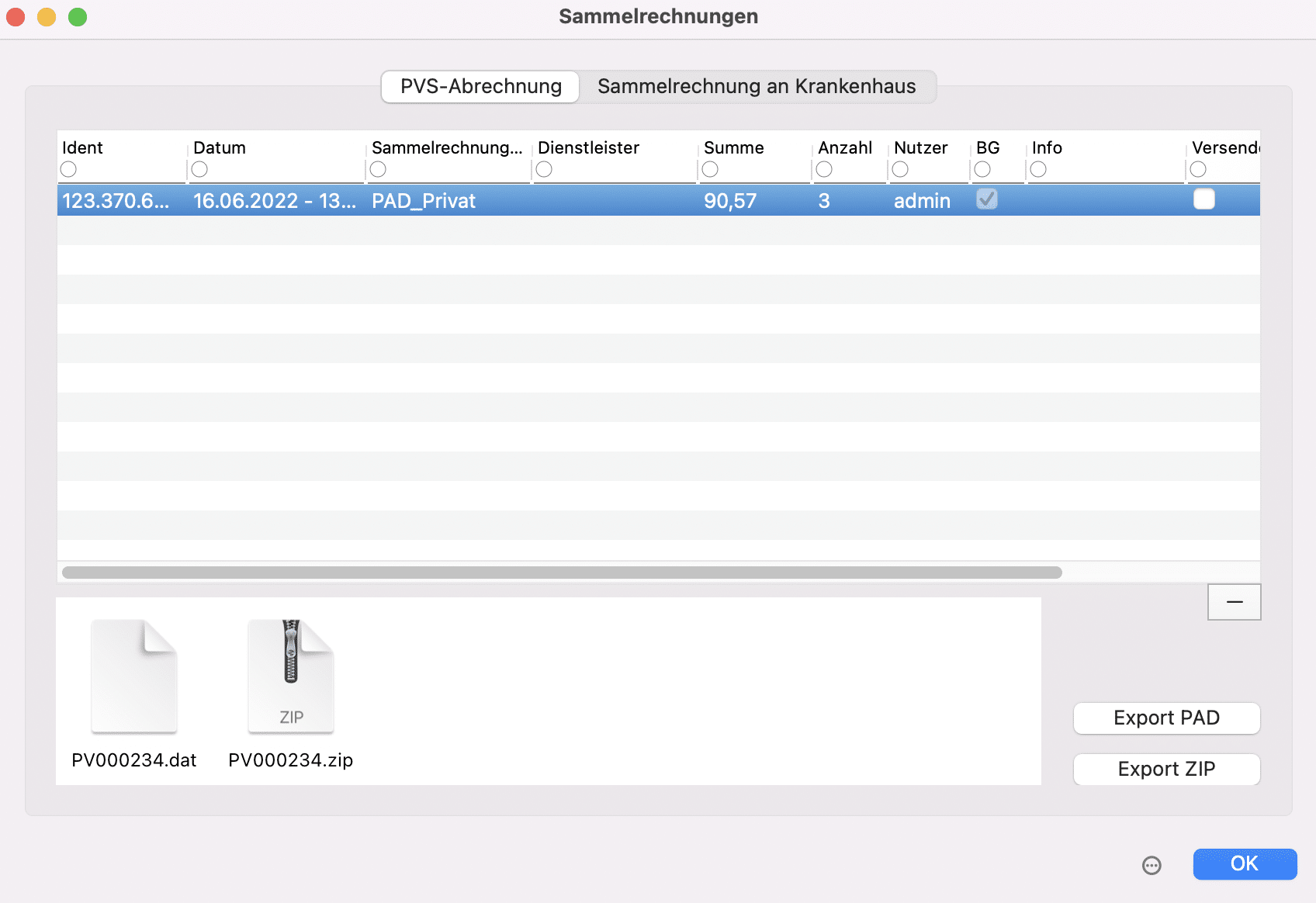Close the Sammelrechnungen window
This screenshot has width=1316, height=903.
pos(16,17)
